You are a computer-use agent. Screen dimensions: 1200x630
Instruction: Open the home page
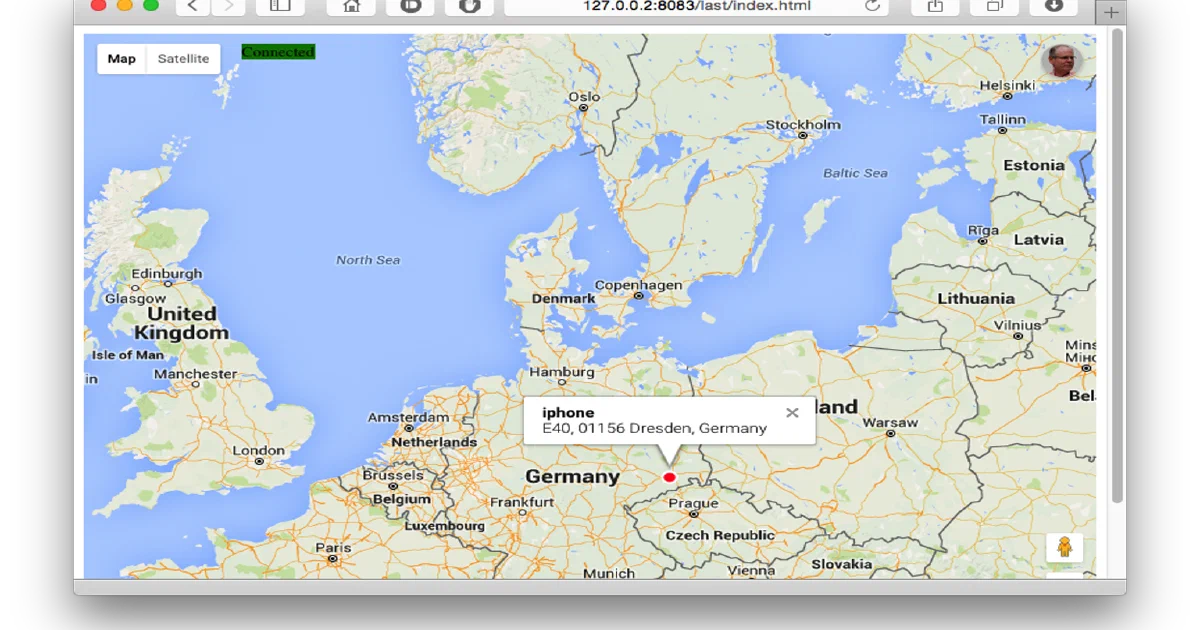[x=351, y=7]
